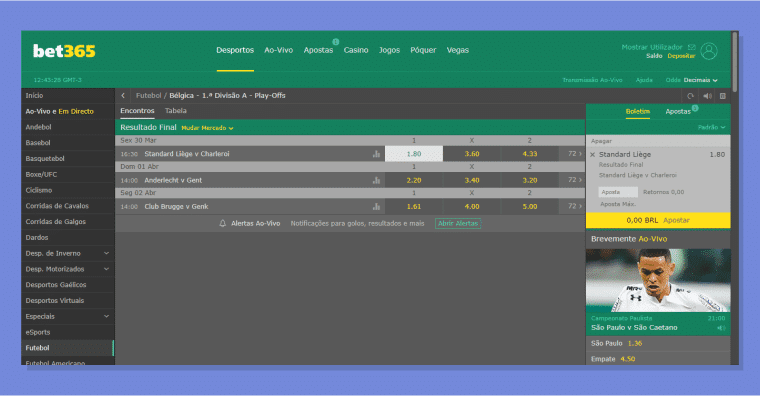Click the page vertical scrollbar

coord(735,62)
